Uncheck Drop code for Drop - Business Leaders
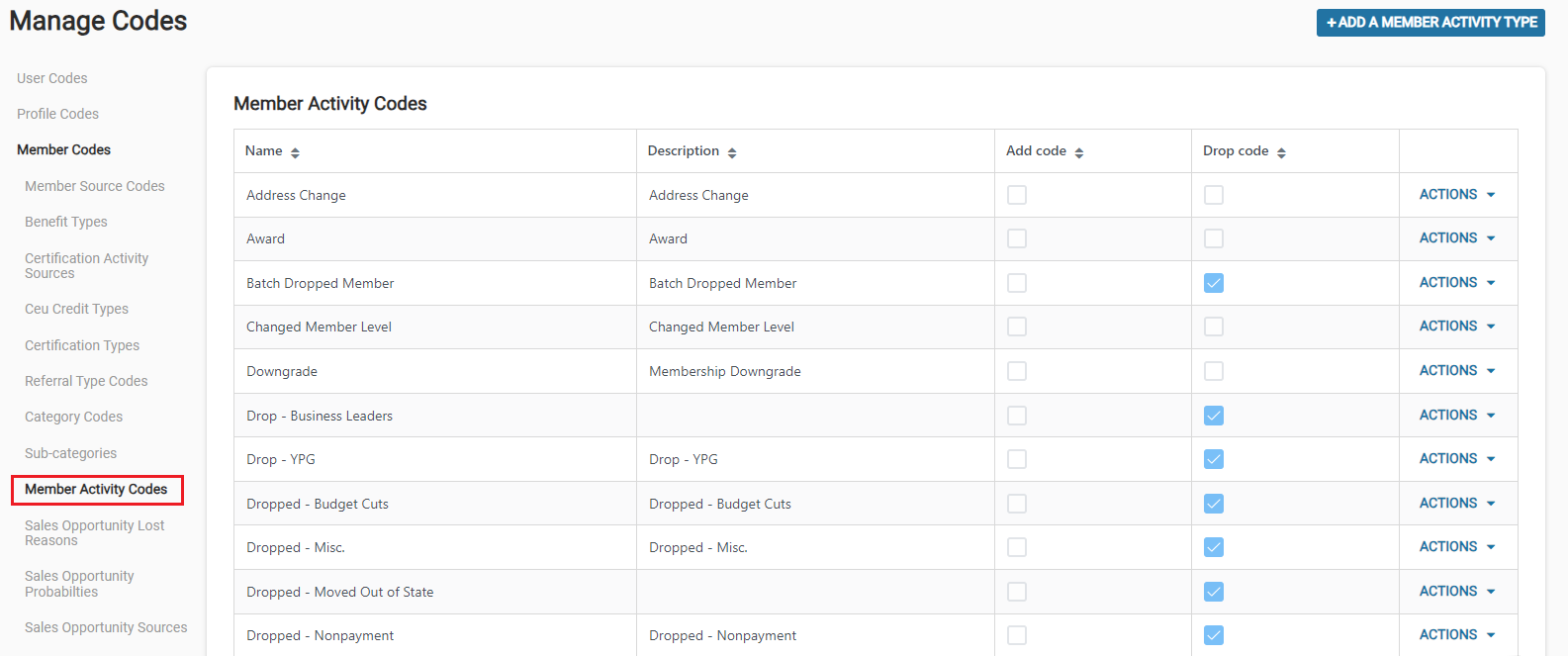The width and height of the screenshot is (1568, 656). coord(1214,416)
